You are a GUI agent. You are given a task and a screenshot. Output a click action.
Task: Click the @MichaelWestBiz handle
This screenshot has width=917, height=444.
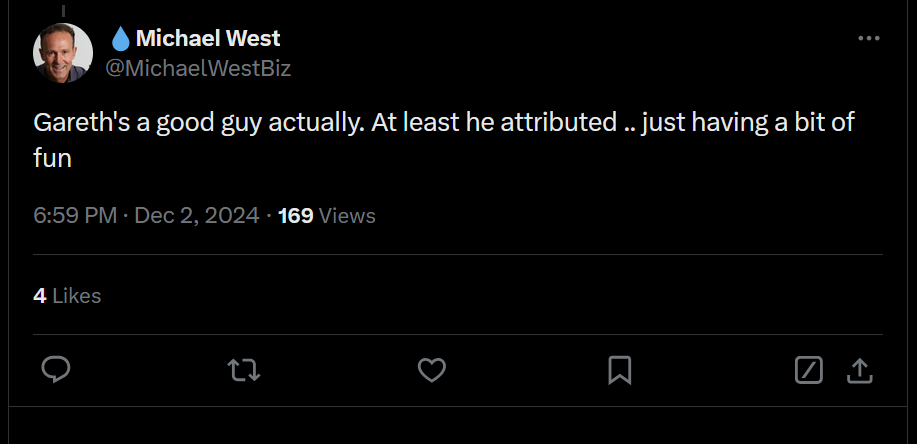click(x=198, y=68)
